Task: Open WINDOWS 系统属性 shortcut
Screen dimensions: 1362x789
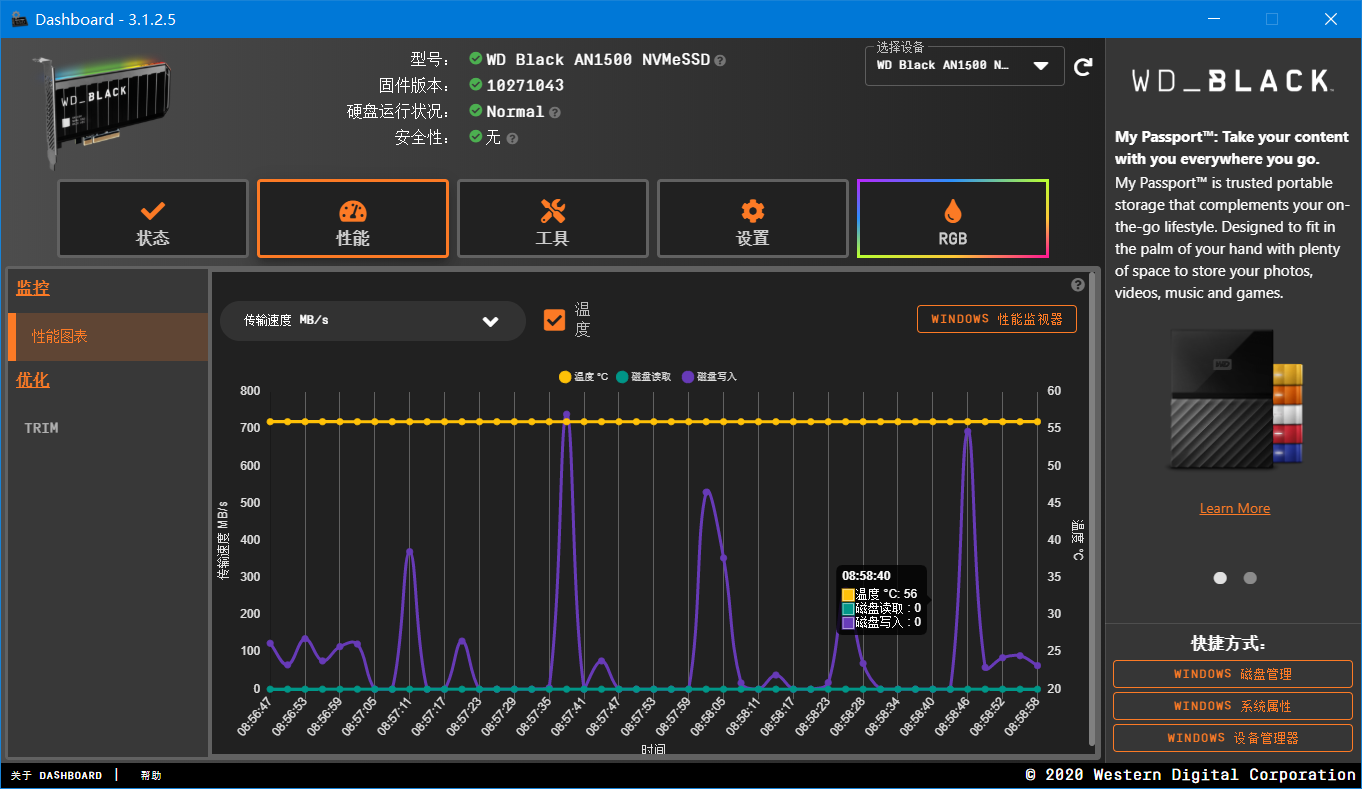Action: coord(1233,706)
